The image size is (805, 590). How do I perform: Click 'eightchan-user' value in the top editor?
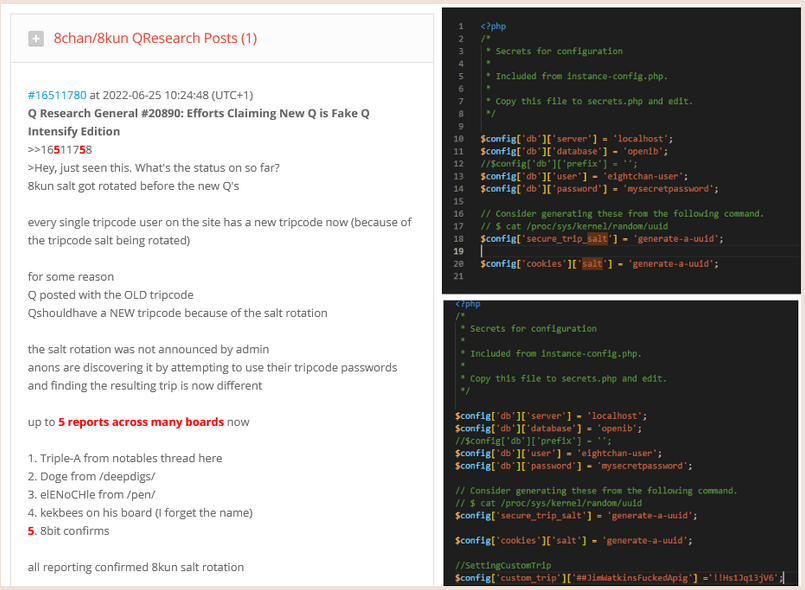click(x=643, y=176)
